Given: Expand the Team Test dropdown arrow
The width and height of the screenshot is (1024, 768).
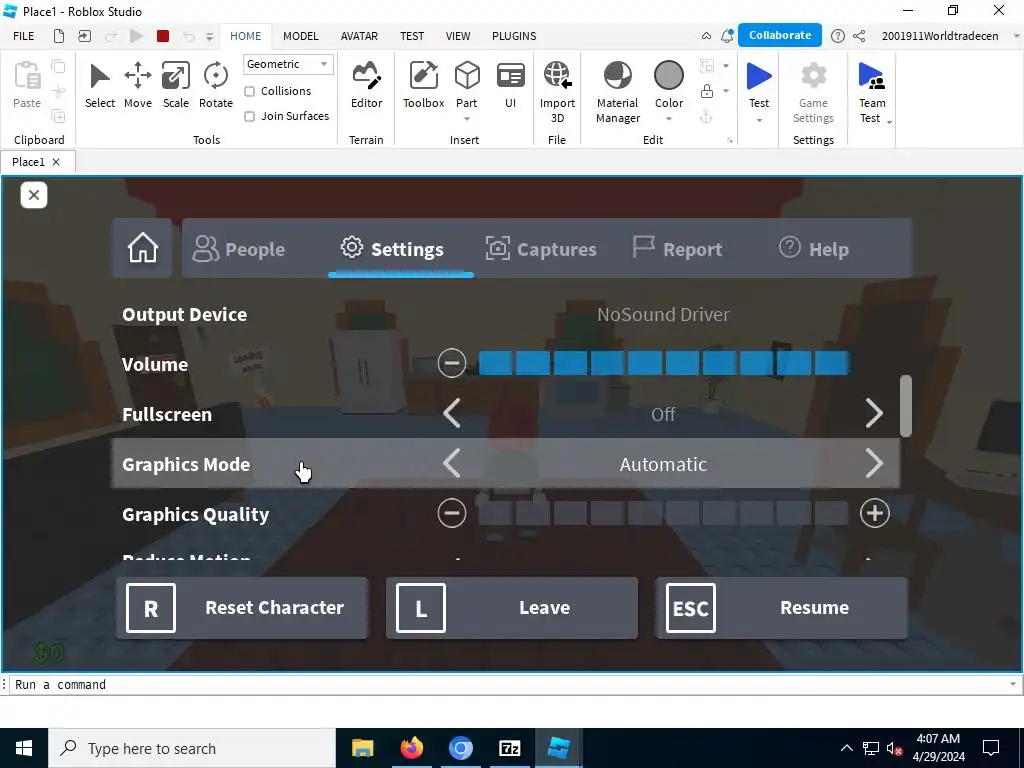Looking at the screenshot, I should 889,122.
